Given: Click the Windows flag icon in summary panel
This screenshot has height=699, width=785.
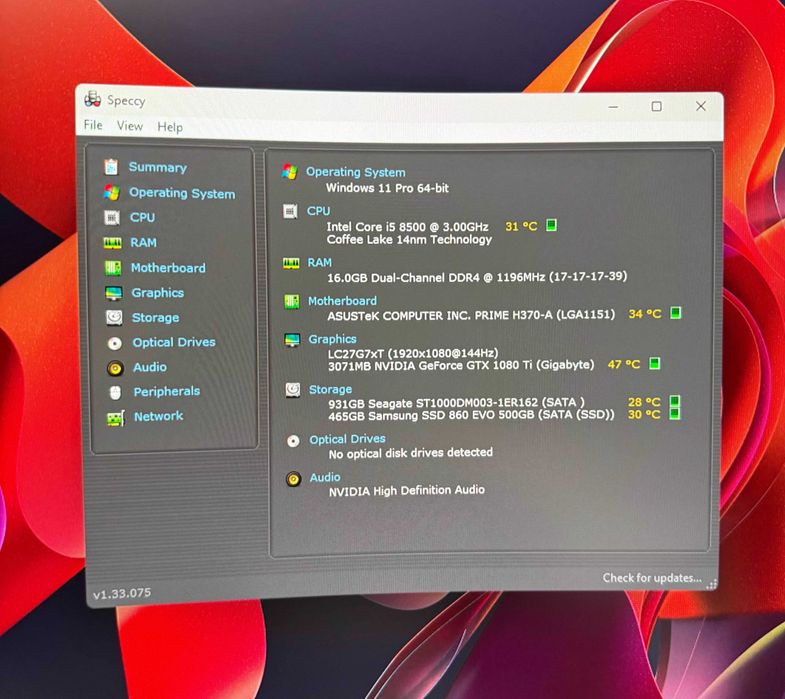Looking at the screenshot, I should pyautogui.click(x=289, y=172).
